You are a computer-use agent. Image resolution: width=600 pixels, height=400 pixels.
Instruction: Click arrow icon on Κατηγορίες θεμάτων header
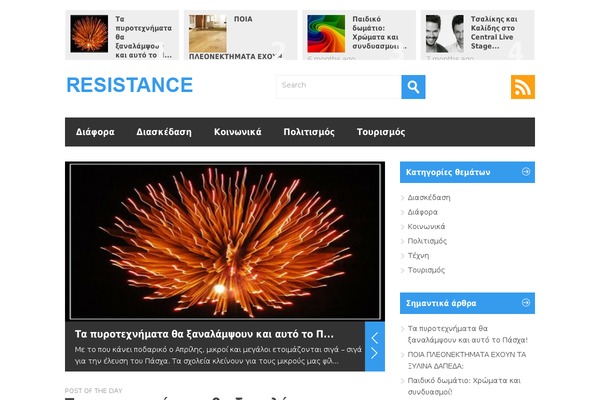tap(526, 172)
